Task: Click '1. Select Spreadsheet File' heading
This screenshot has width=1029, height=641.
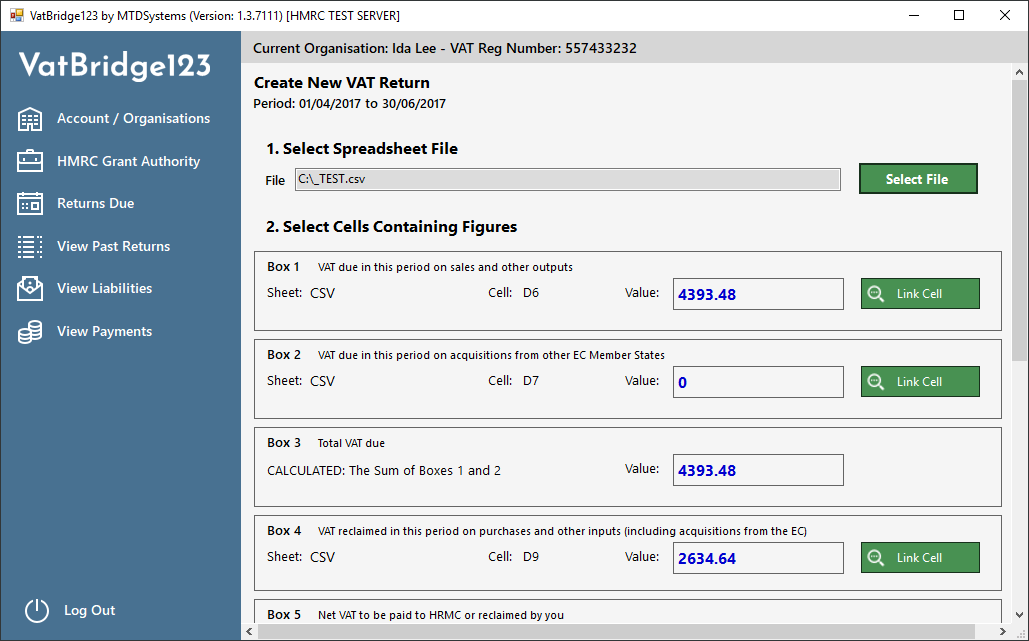Action: tap(362, 149)
